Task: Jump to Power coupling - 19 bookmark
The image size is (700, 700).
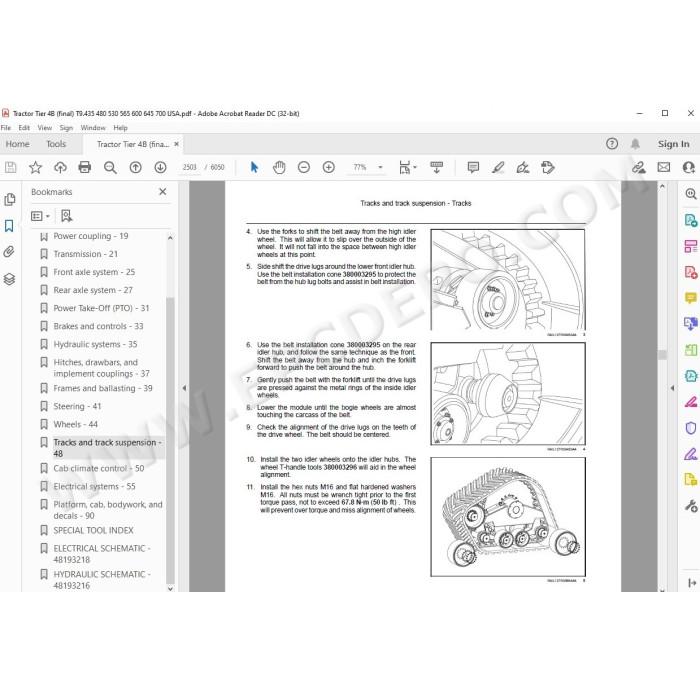Action: click(91, 236)
